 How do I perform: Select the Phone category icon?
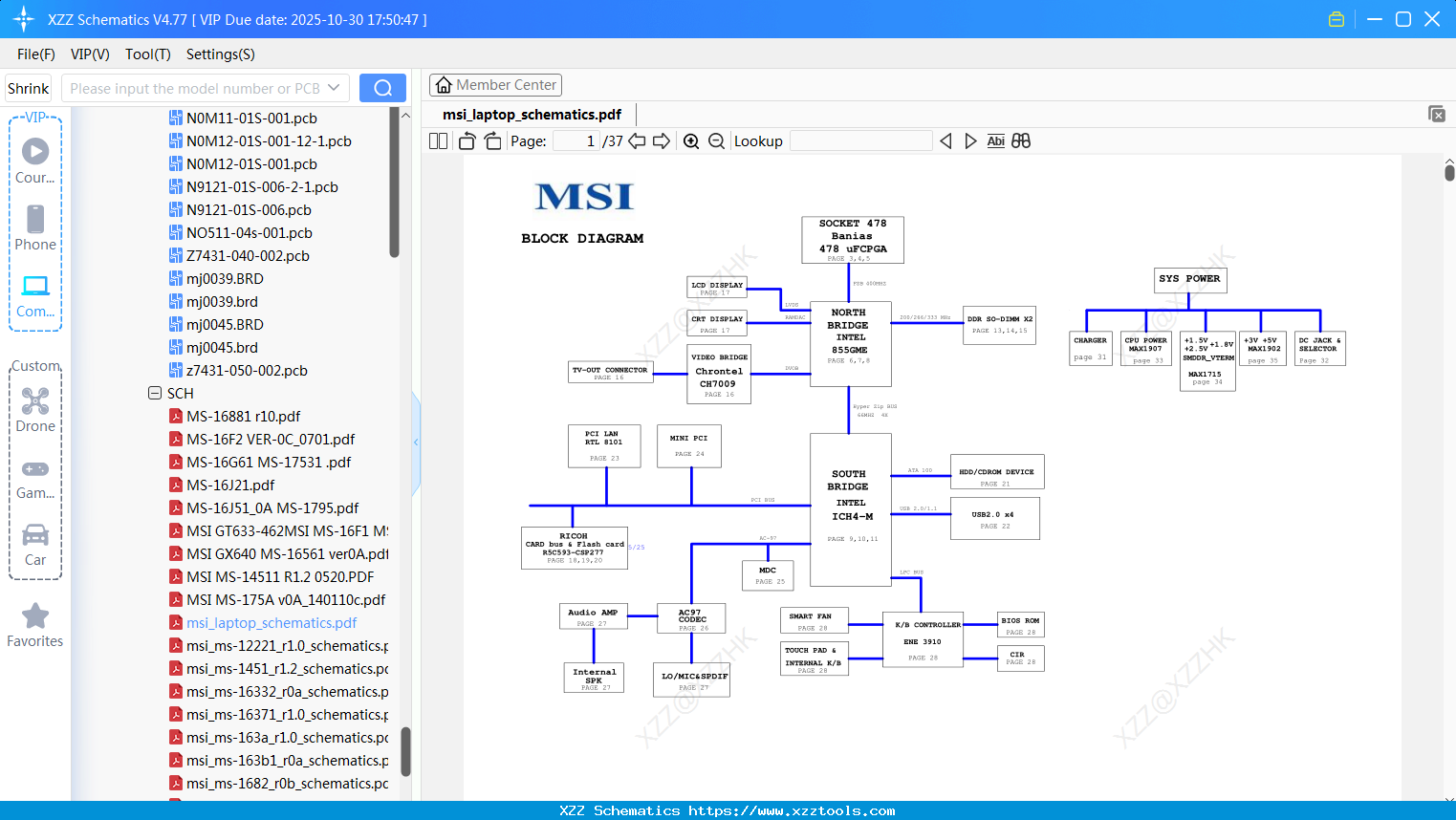[35, 227]
